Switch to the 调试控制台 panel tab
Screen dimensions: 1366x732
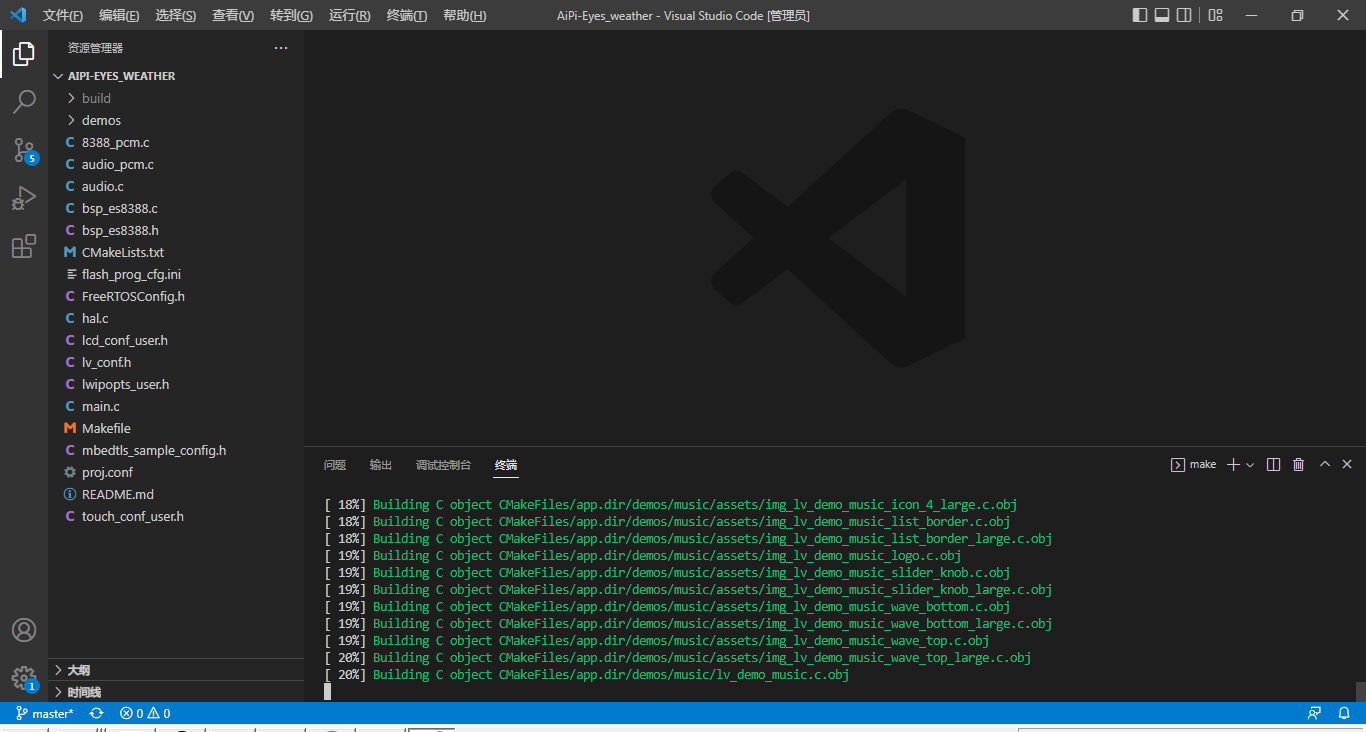[443, 465]
